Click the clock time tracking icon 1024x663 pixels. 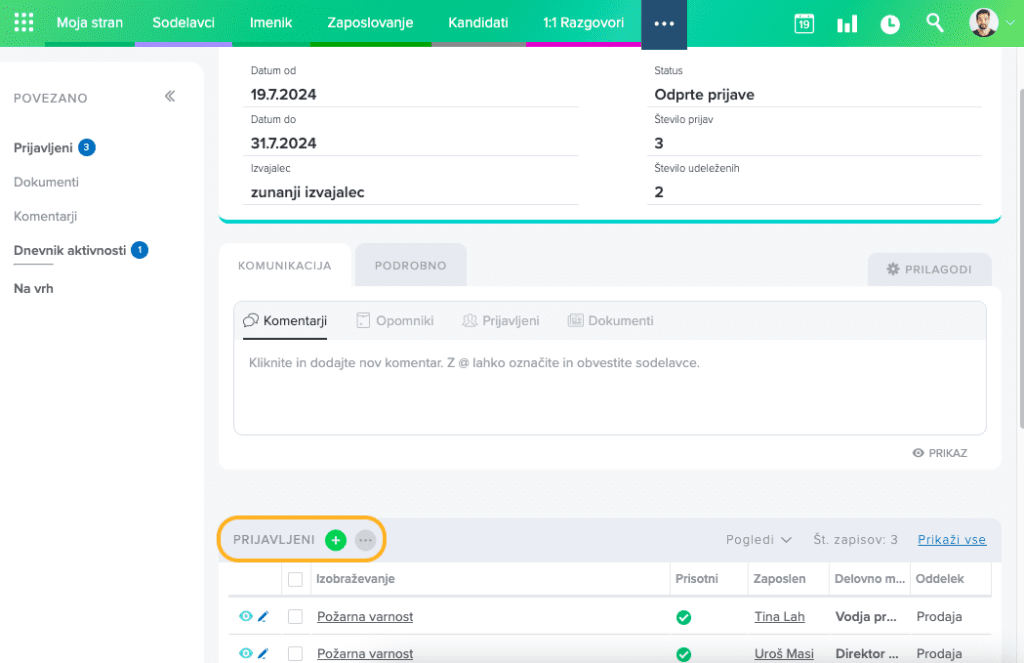pos(890,24)
